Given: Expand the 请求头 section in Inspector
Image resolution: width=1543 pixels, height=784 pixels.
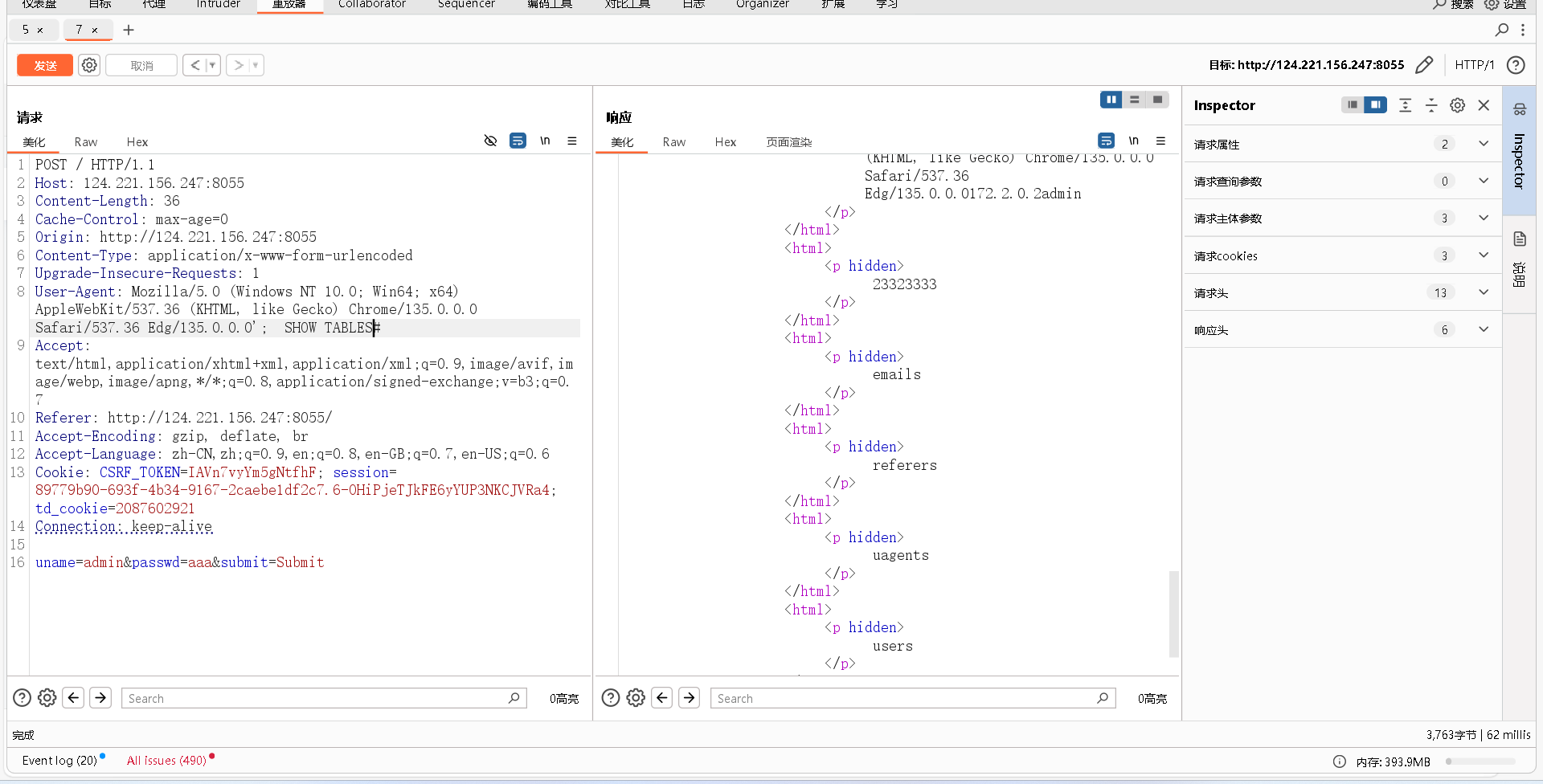Looking at the screenshot, I should point(1484,292).
